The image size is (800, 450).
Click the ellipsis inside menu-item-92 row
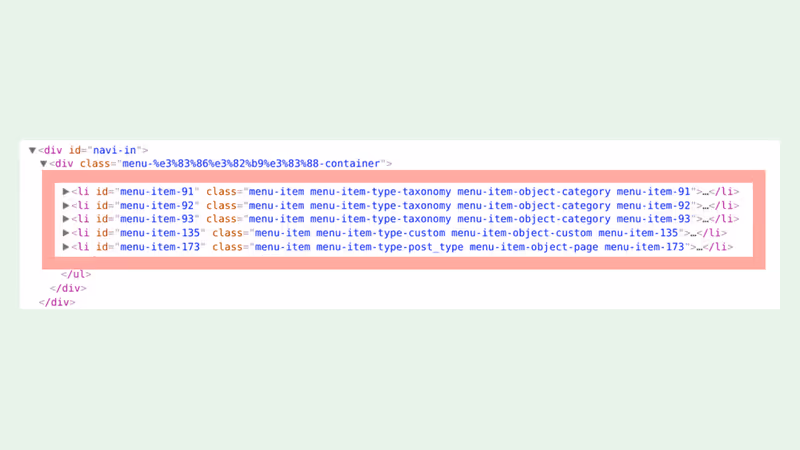[706, 207]
